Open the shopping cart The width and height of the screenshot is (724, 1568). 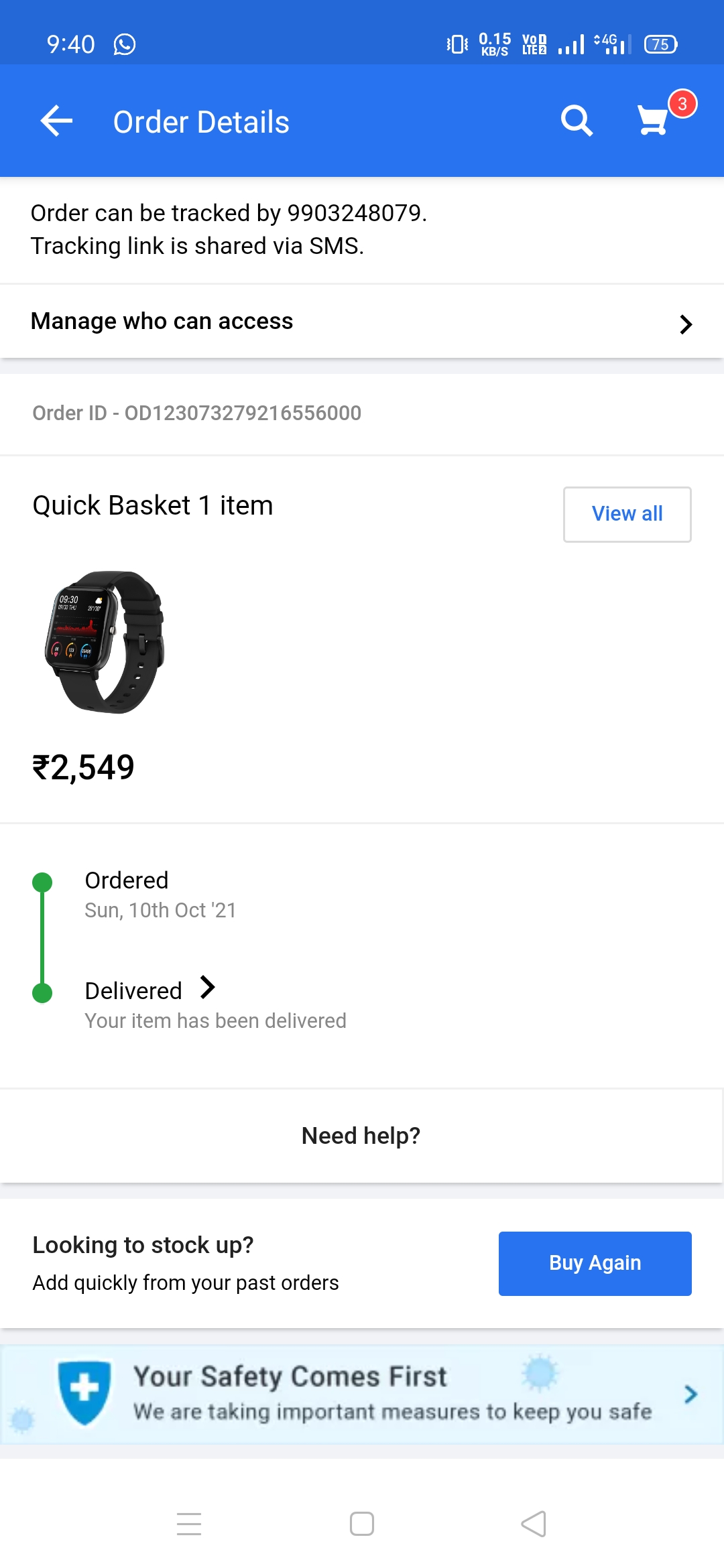tap(654, 121)
